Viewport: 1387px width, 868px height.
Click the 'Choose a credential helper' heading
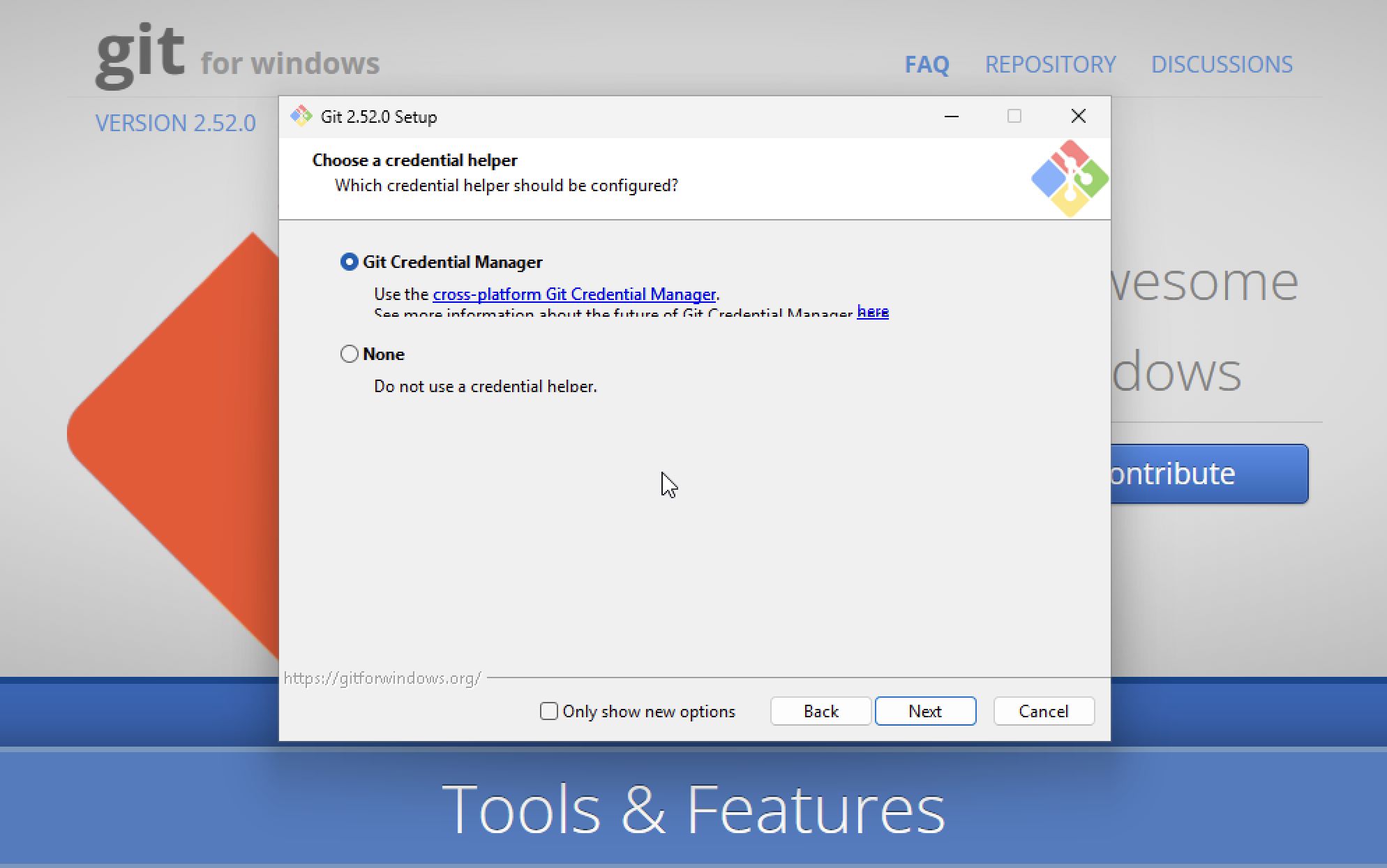click(414, 160)
